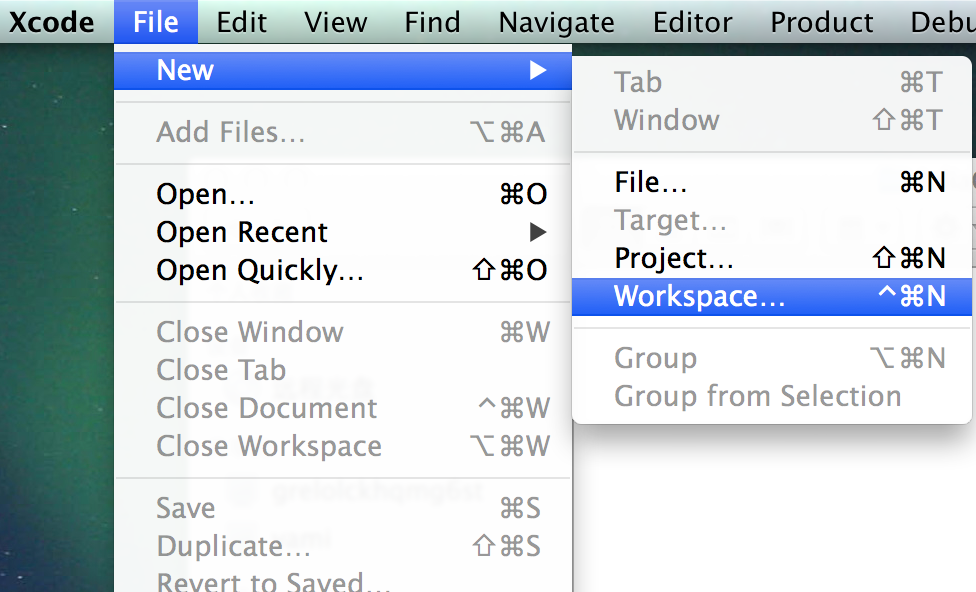Expand the New submenu arrow

(538, 70)
